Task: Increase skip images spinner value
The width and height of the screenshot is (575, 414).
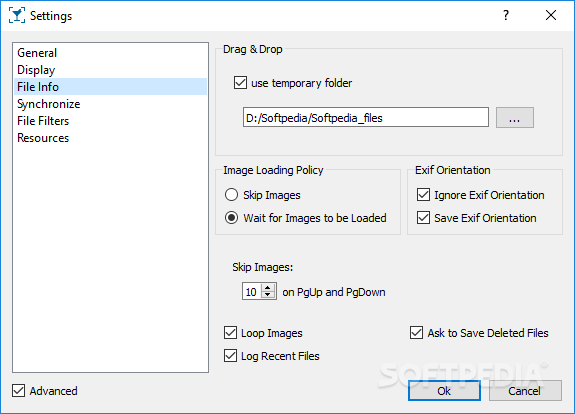Action: click(268, 288)
